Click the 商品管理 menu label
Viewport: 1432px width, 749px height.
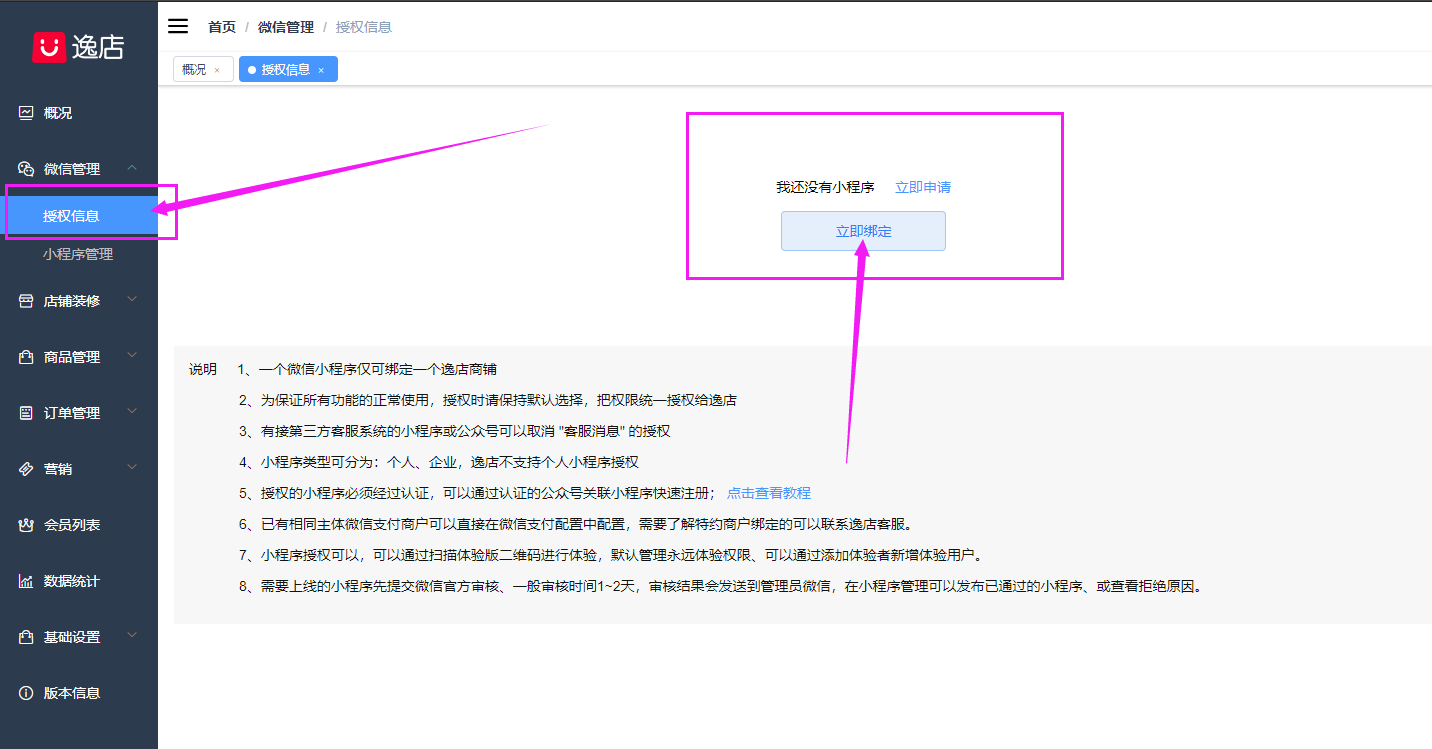72,357
